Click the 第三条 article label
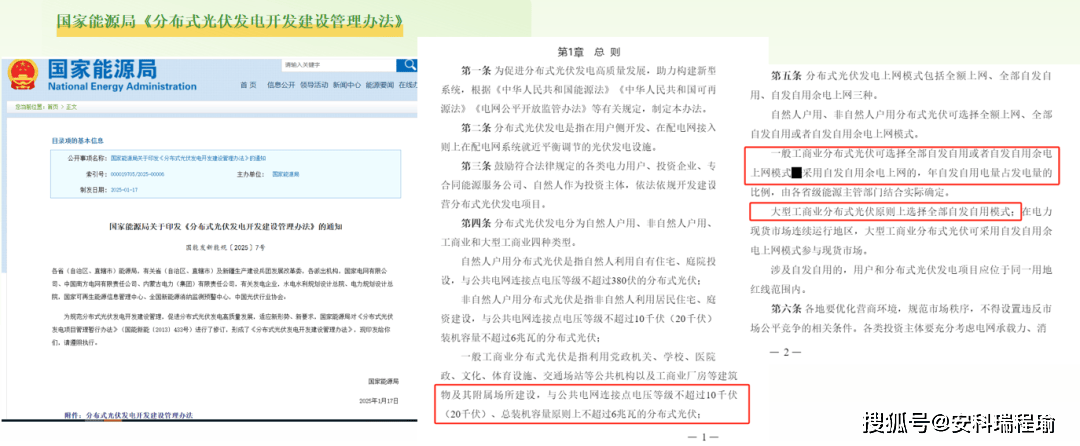This screenshot has width=1080, height=446. (x=476, y=166)
